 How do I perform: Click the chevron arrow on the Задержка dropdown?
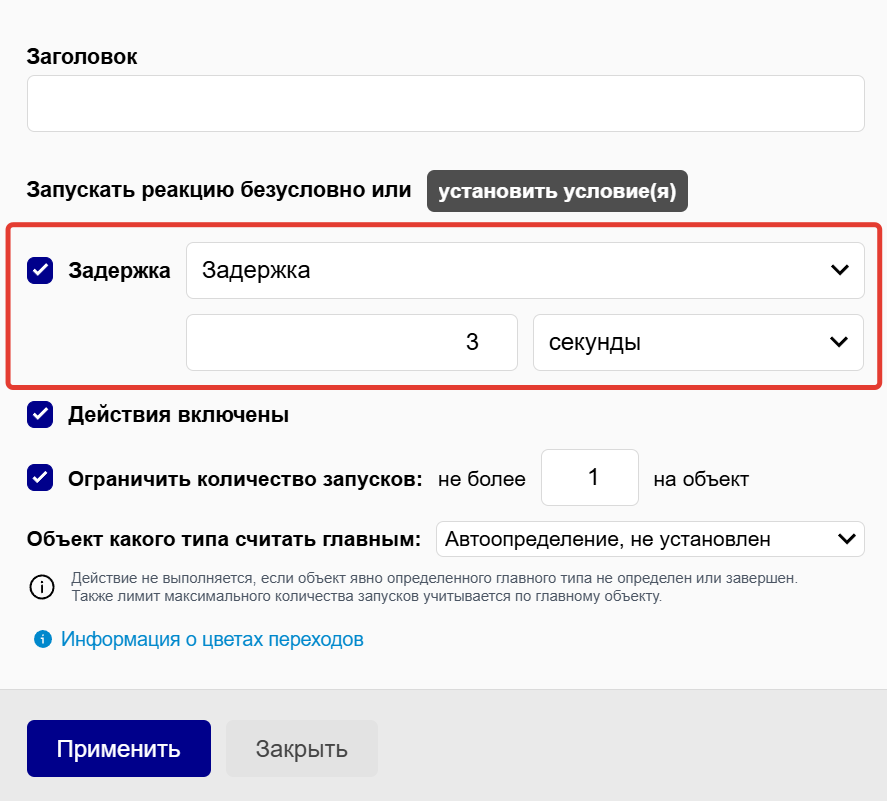tap(838, 270)
